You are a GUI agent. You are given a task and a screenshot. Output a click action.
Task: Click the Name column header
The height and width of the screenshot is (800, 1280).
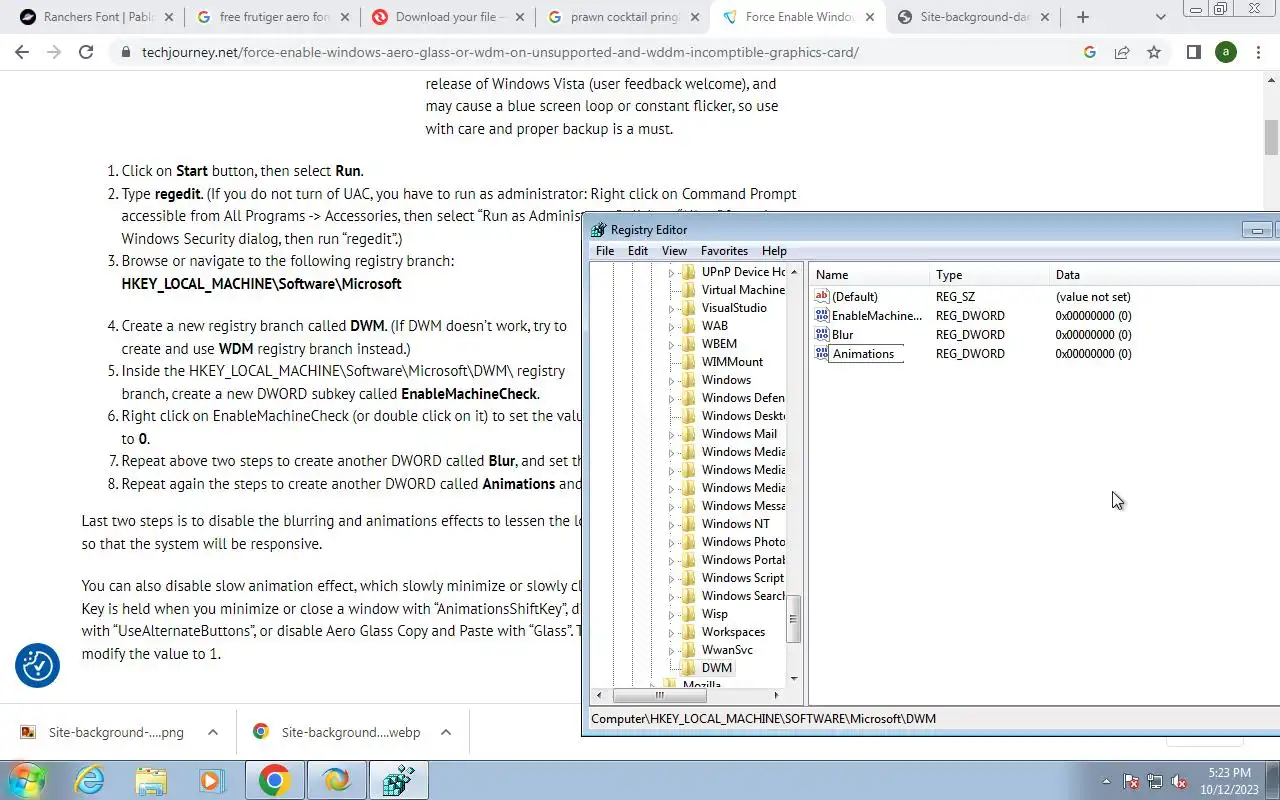point(870,275)
